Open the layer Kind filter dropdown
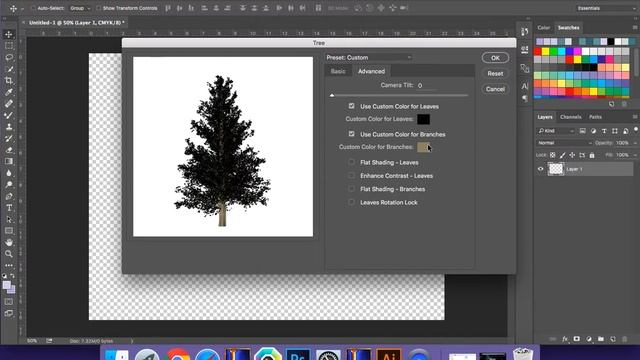Image resolution: width=640 pixels, height=360 pixels. coord(556,131)
